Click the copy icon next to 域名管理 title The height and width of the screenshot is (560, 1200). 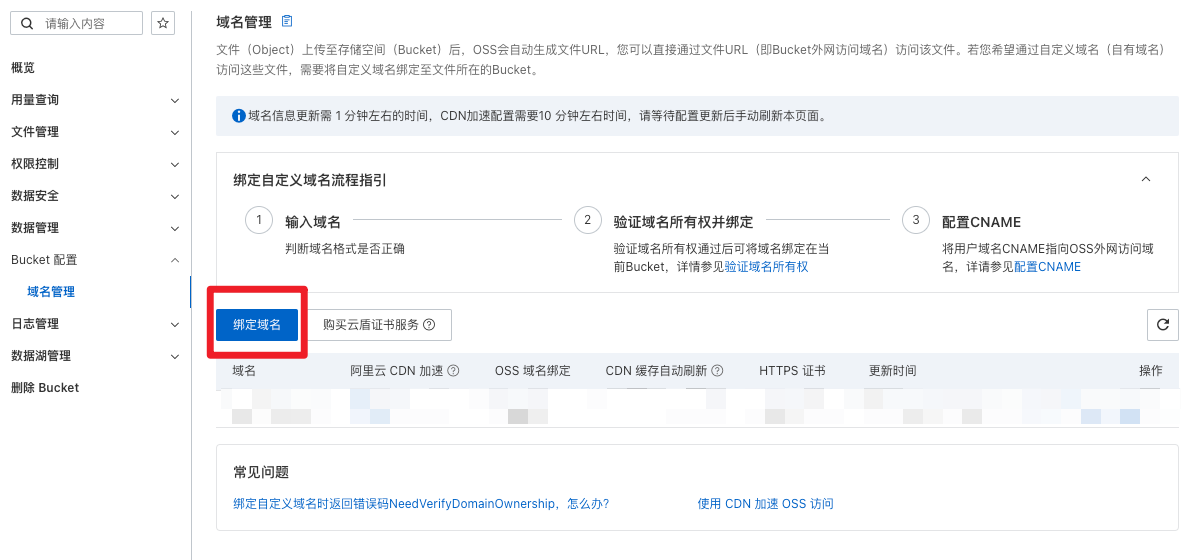pos(288,21)
